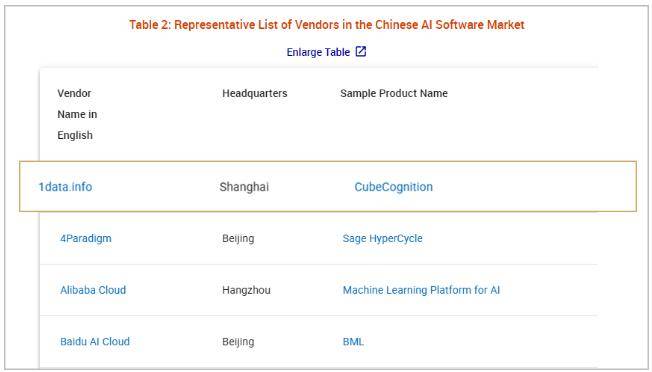
Task: Click blank space in Alibaba Cloud row
Action: [x=549, y=290]
